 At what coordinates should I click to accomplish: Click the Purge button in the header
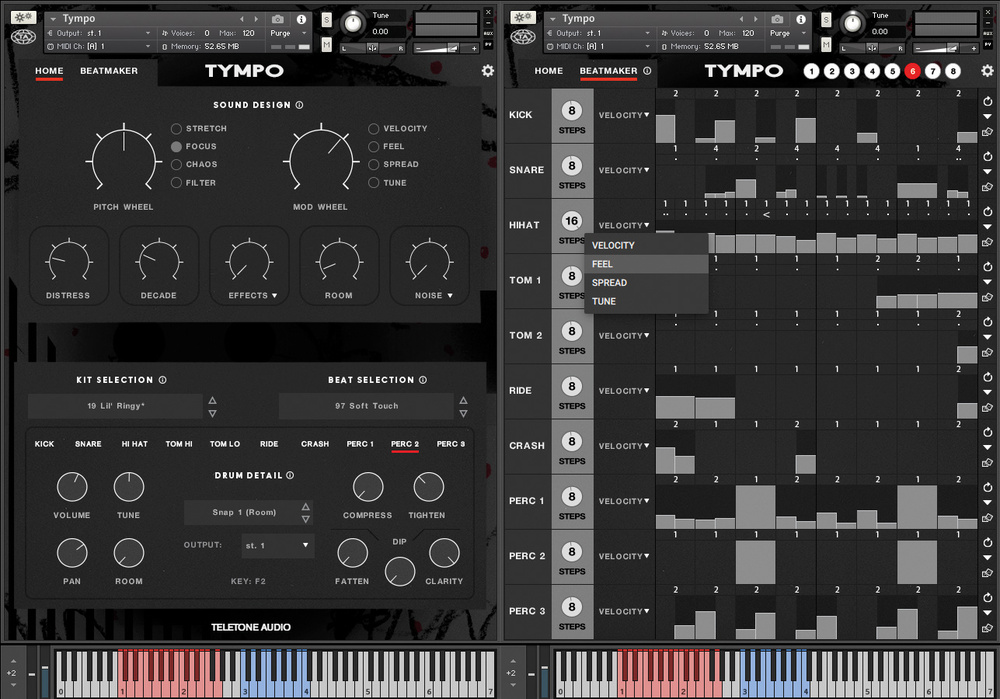tap(281, 35)
